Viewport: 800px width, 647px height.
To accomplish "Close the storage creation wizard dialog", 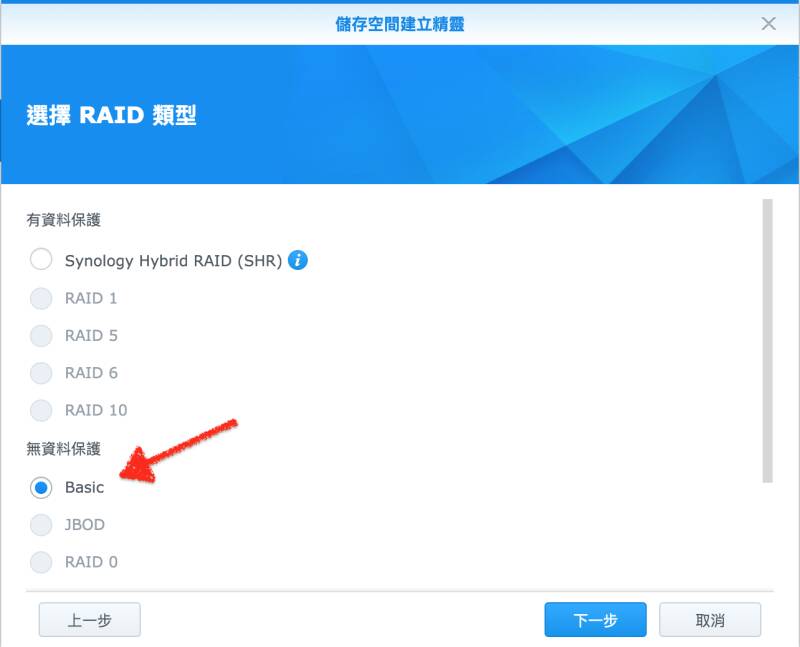I will pos(768,23).
